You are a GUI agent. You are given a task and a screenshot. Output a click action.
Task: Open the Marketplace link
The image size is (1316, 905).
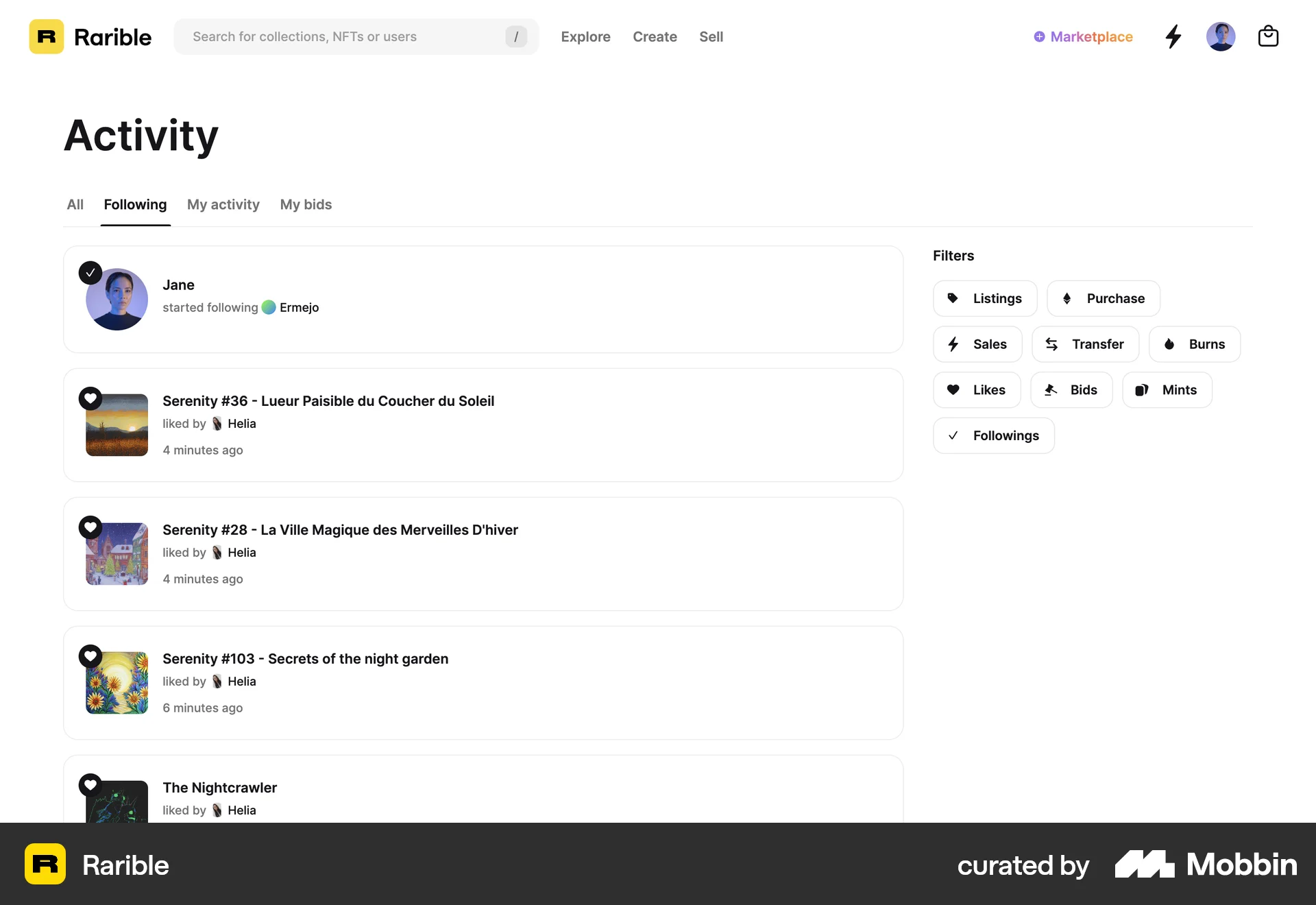1082,36
